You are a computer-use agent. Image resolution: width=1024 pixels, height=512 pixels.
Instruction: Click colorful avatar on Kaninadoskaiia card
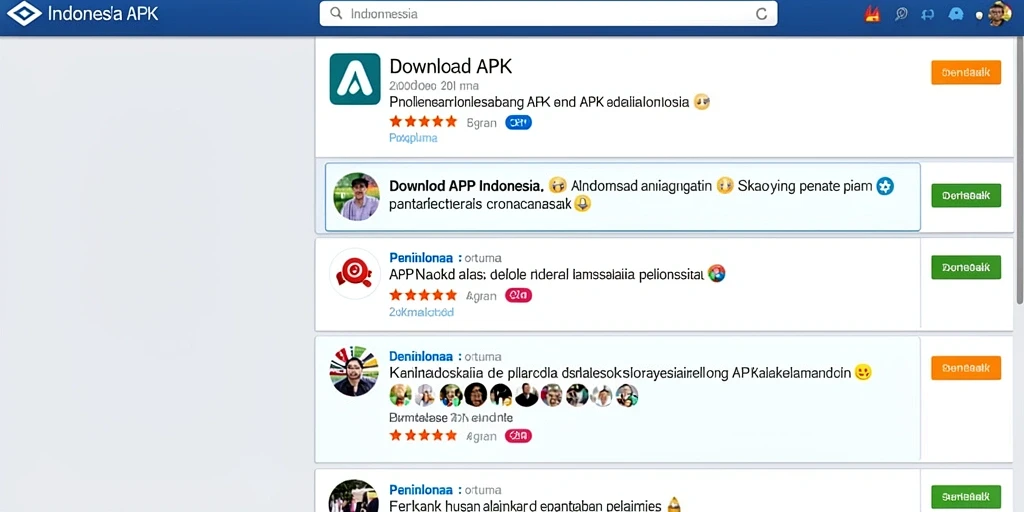pos(355,371)
